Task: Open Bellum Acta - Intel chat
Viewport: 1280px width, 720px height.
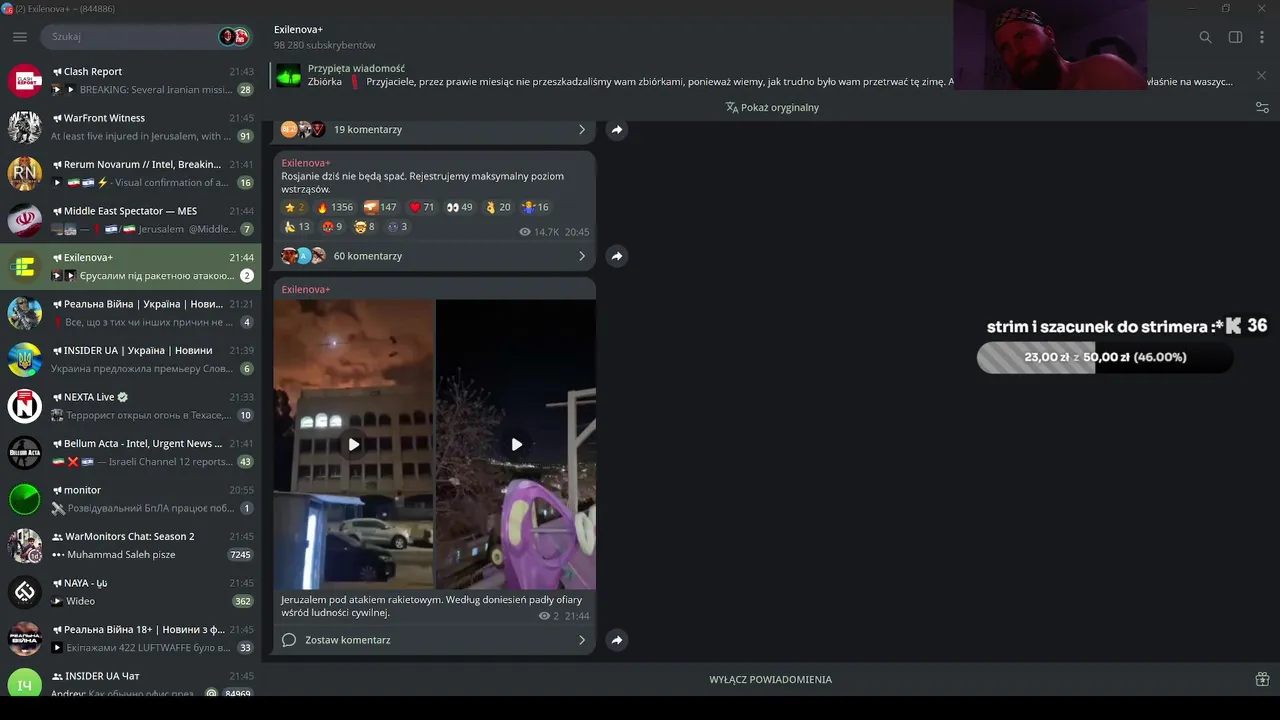Action: pos(131,453)
